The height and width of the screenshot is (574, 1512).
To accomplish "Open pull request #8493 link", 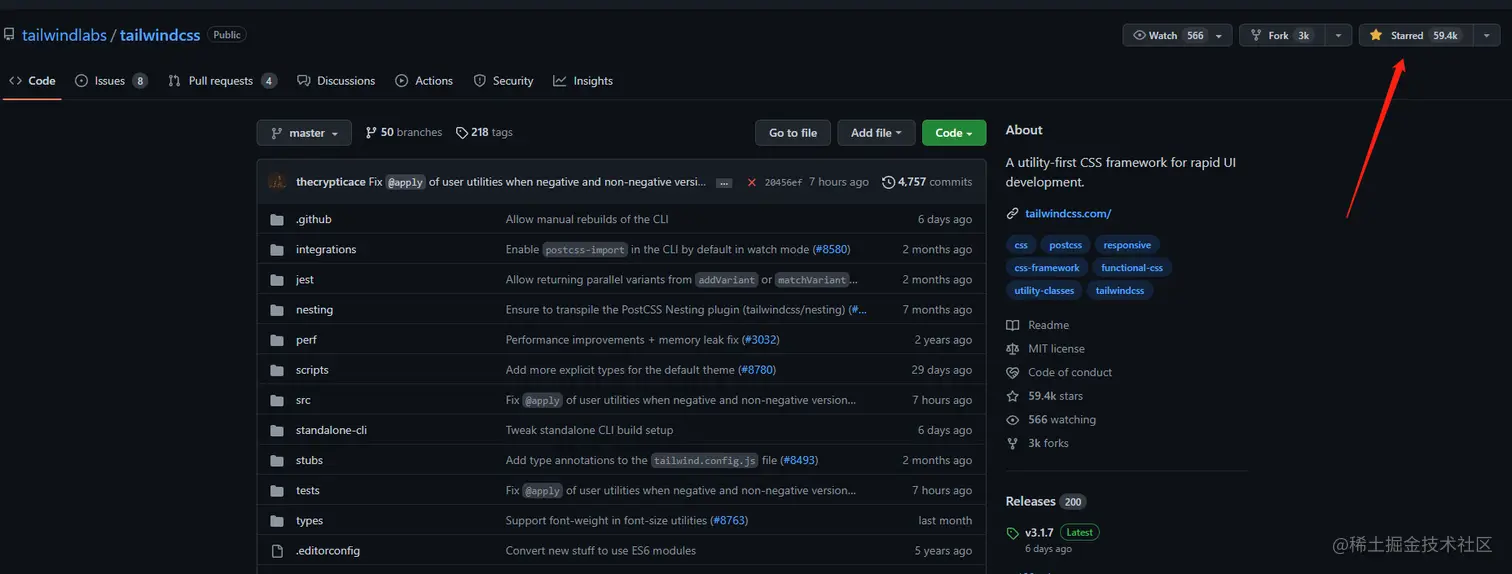I will (x=800, y=460).
